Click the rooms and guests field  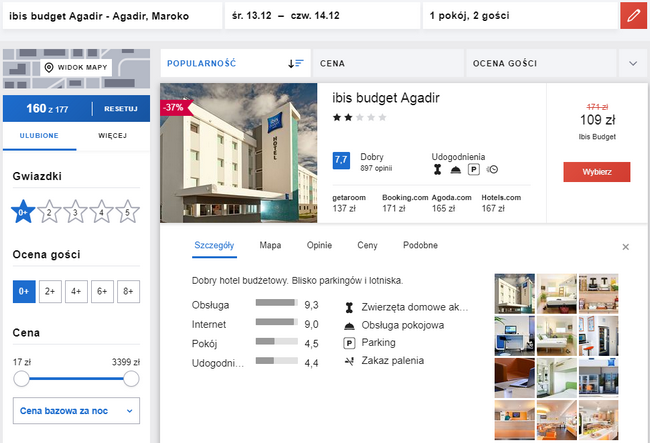pos(520,16)
